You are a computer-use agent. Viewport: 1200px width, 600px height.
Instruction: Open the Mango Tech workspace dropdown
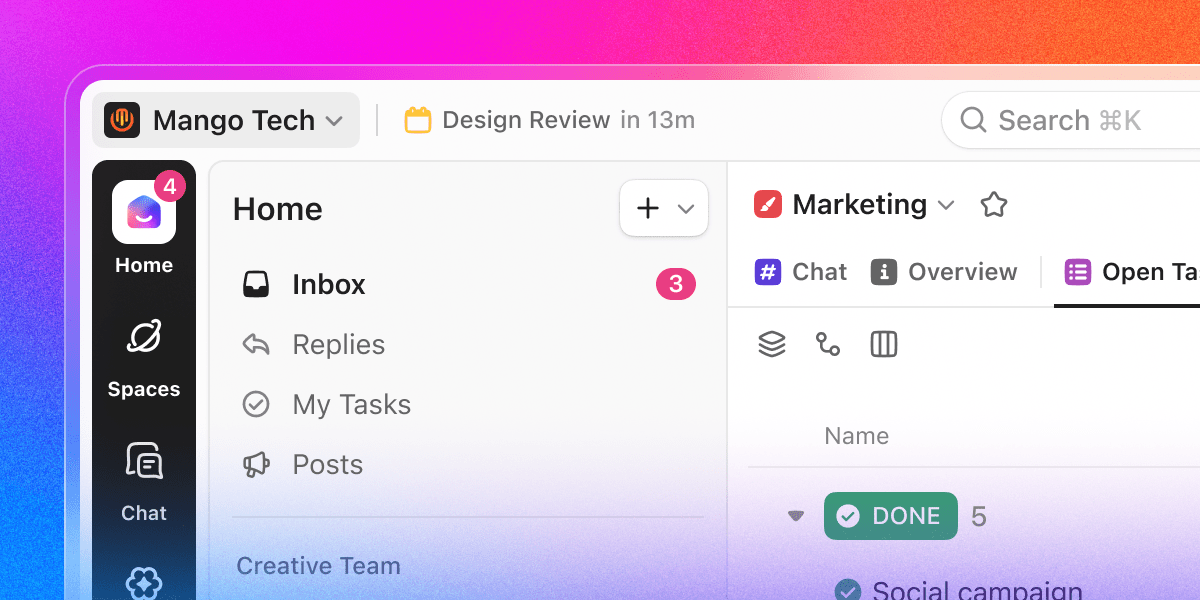(x=225, y=120)
